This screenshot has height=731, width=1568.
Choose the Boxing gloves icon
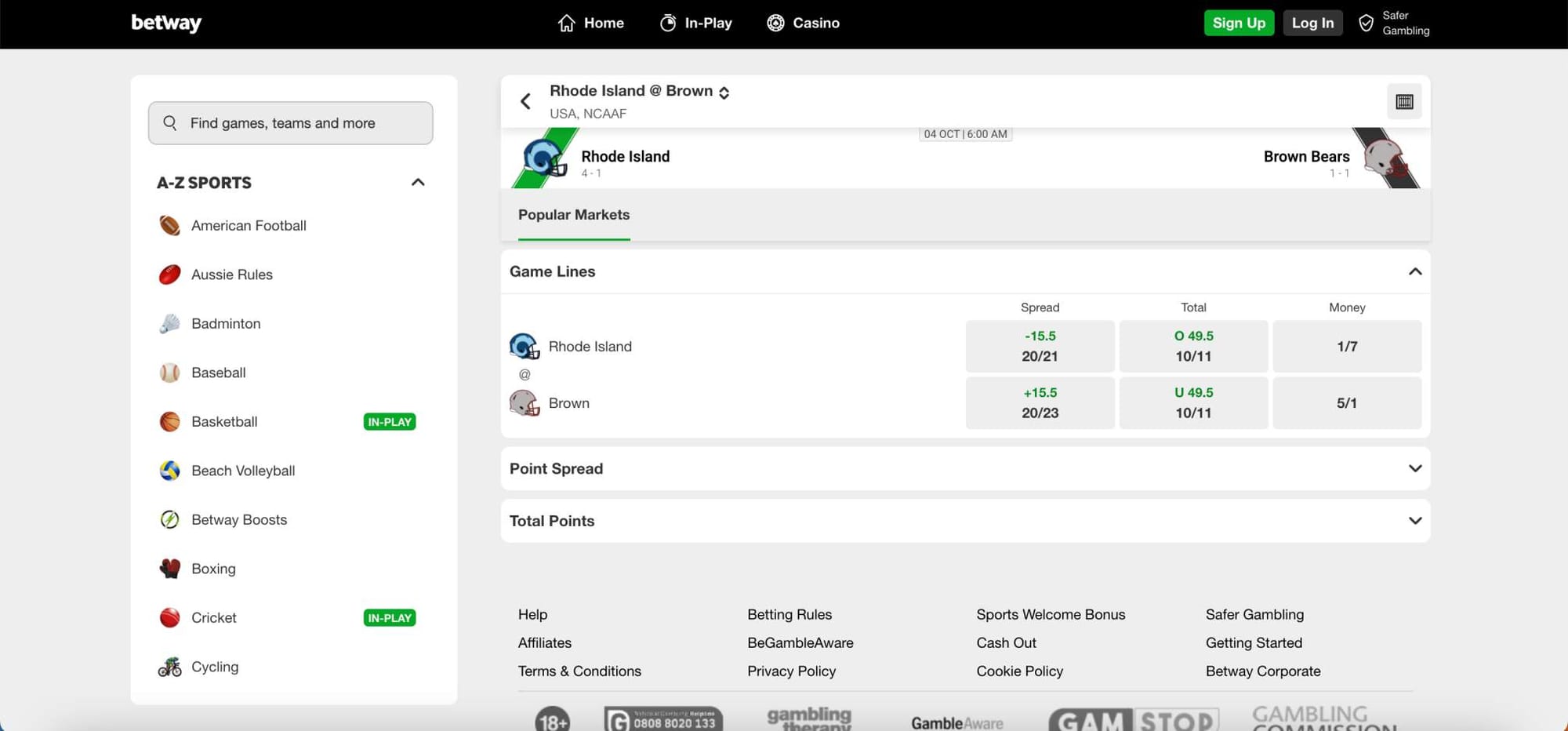click(x=169, y=569)
